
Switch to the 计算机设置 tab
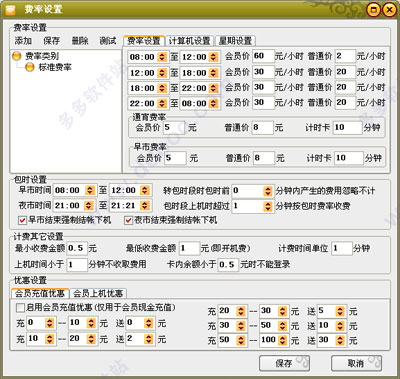tap(189, 41)
